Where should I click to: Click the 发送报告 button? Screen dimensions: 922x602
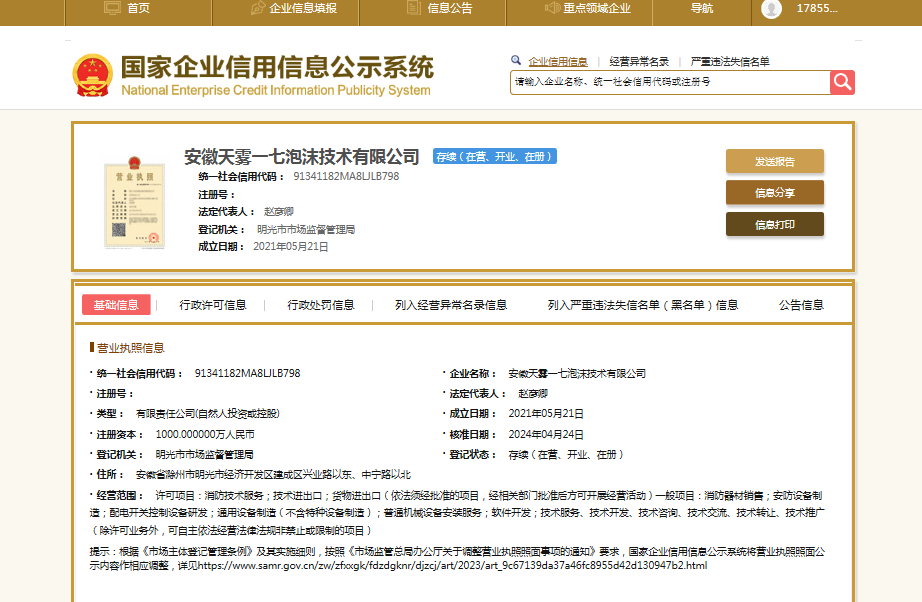pos(774,161)
